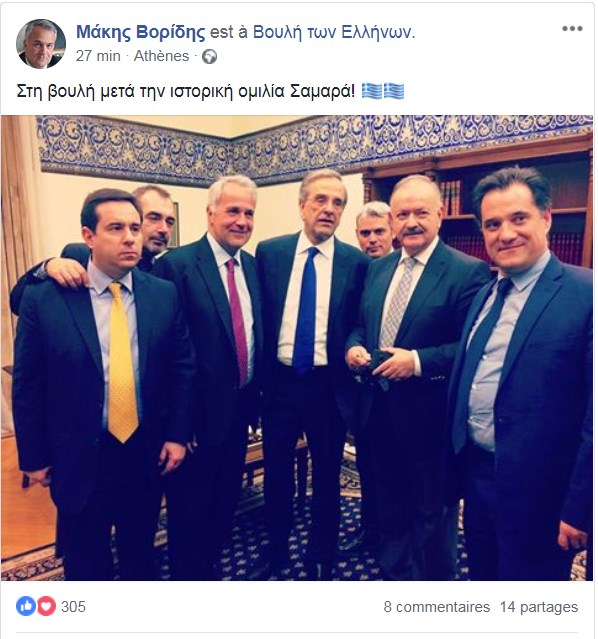This screenshot has width=598, height=639.
Task: Click the bright blue tie in the photo
Action: (x=306, y=311)
